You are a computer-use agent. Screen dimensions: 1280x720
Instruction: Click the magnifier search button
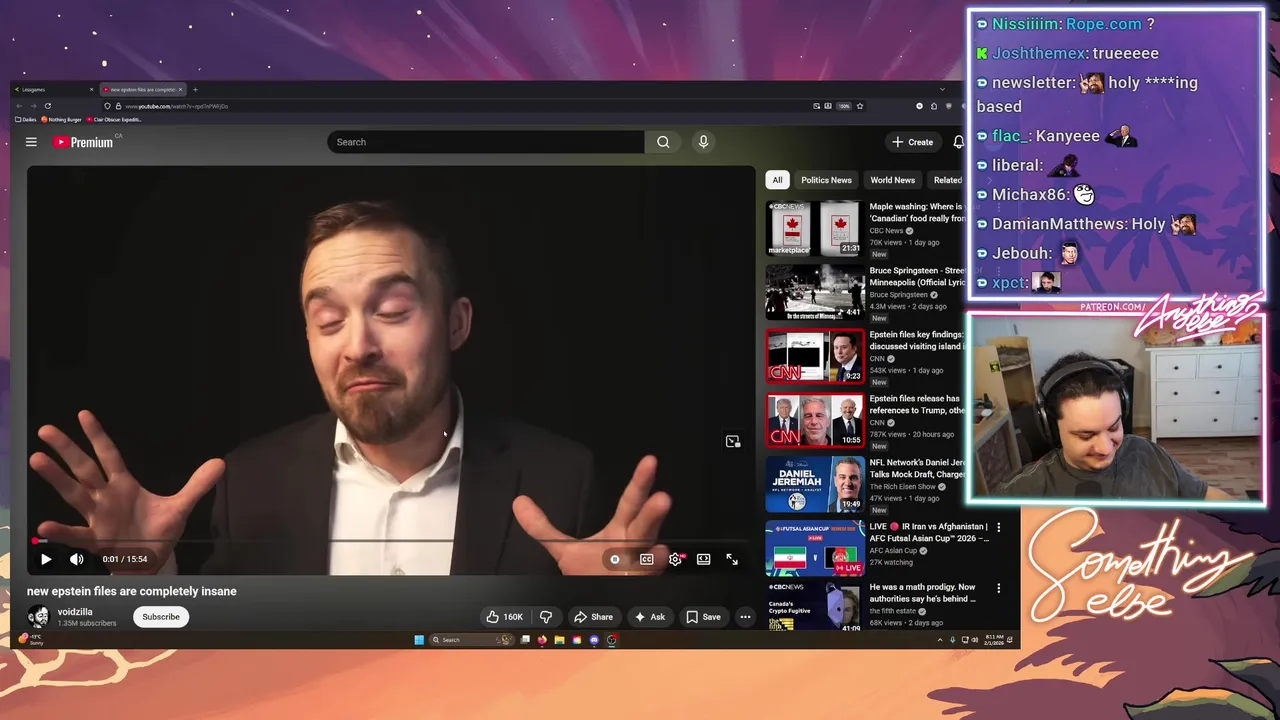tap(663, 142)
